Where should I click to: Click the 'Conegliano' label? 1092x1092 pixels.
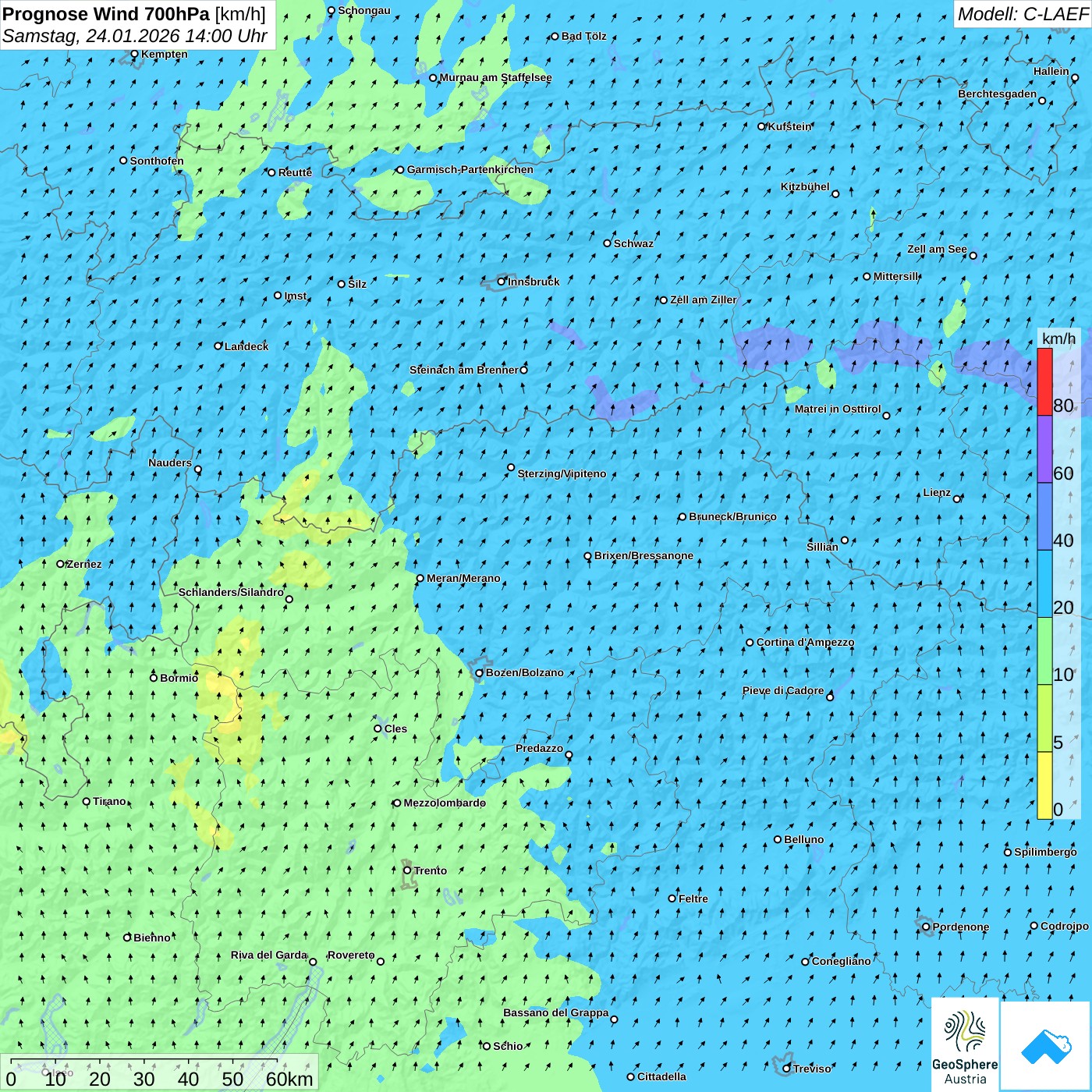point(841,961)
